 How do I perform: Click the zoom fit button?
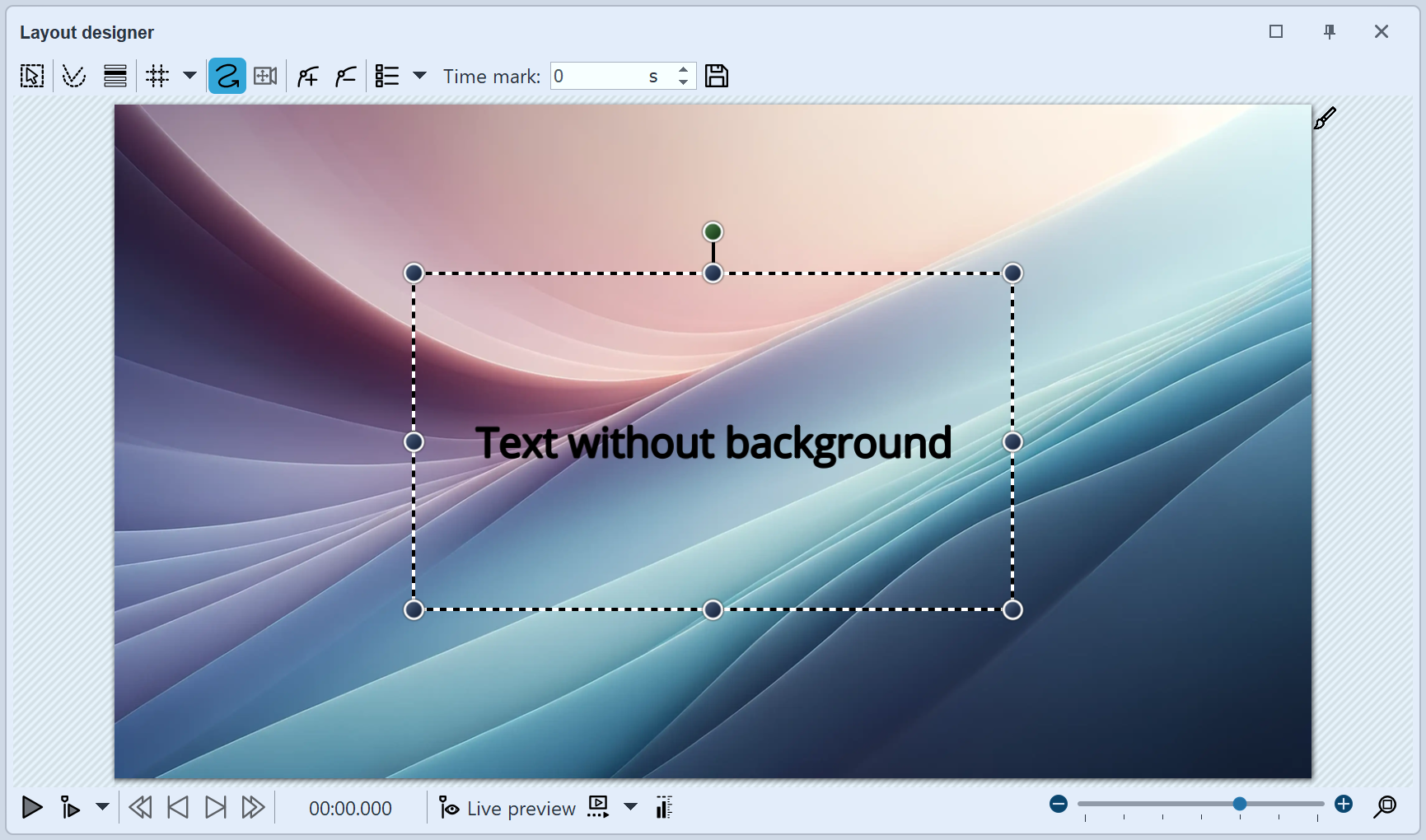click(1386, 808)
